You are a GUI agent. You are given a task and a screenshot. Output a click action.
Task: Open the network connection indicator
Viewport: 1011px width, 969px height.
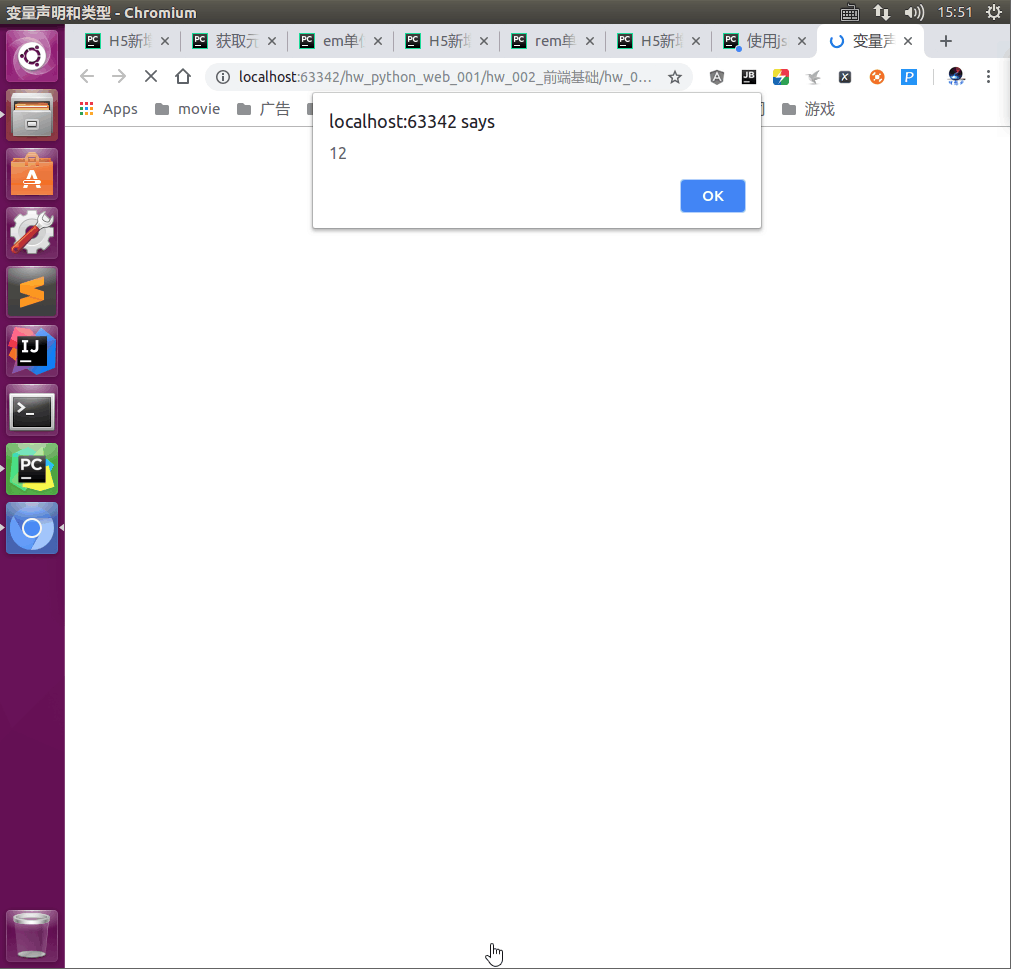tap(881, 12)
